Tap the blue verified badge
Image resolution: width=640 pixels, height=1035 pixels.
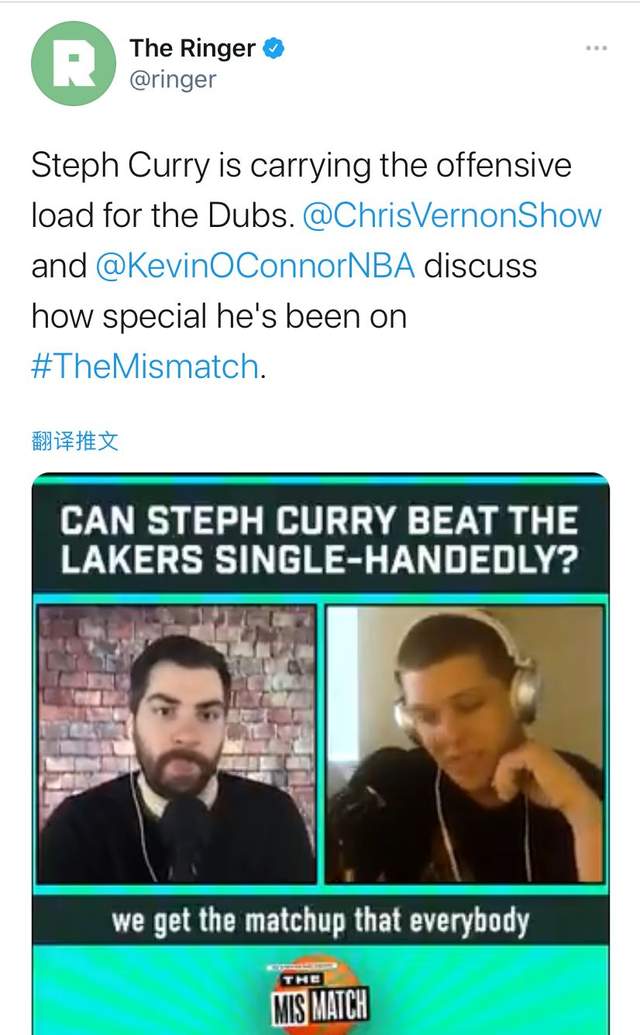(x=274, y=48)
